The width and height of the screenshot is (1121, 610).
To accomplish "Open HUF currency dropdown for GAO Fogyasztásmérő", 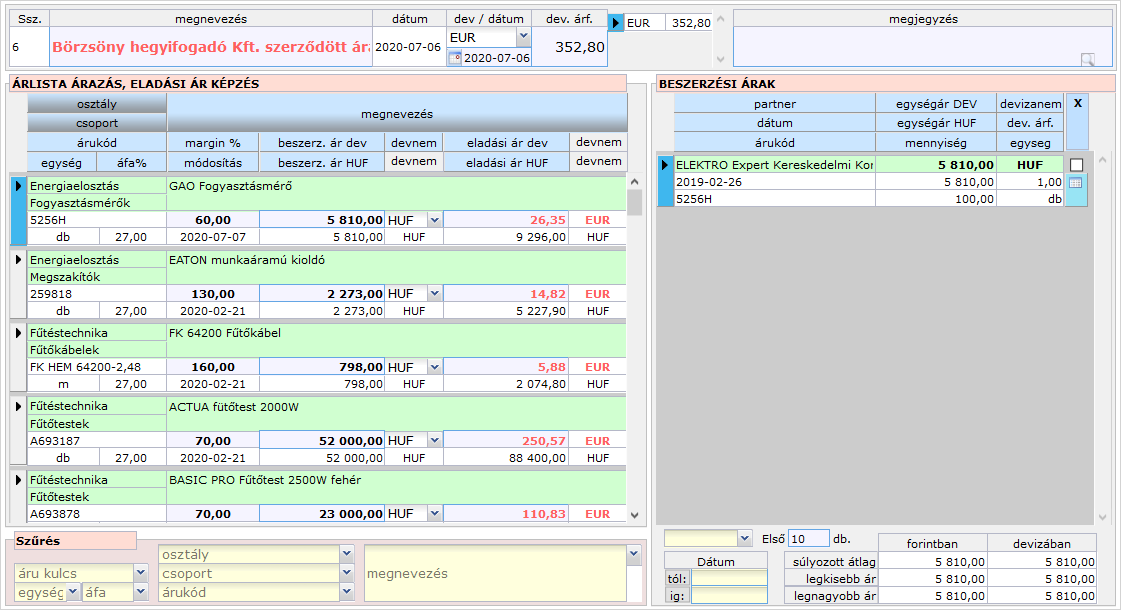I will [434, 220].
